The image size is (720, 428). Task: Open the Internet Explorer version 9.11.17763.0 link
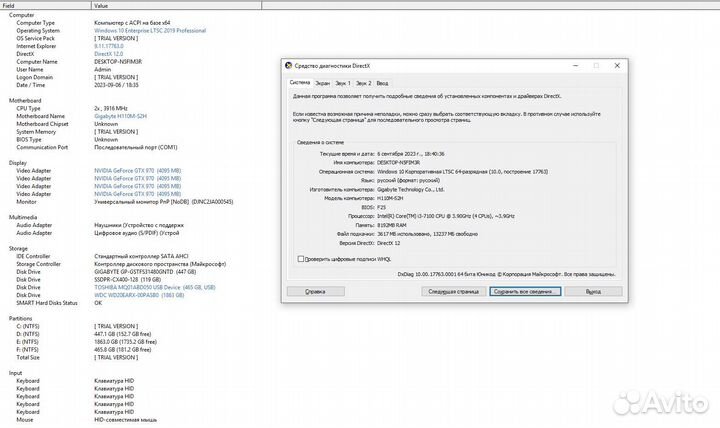point(109,46)
